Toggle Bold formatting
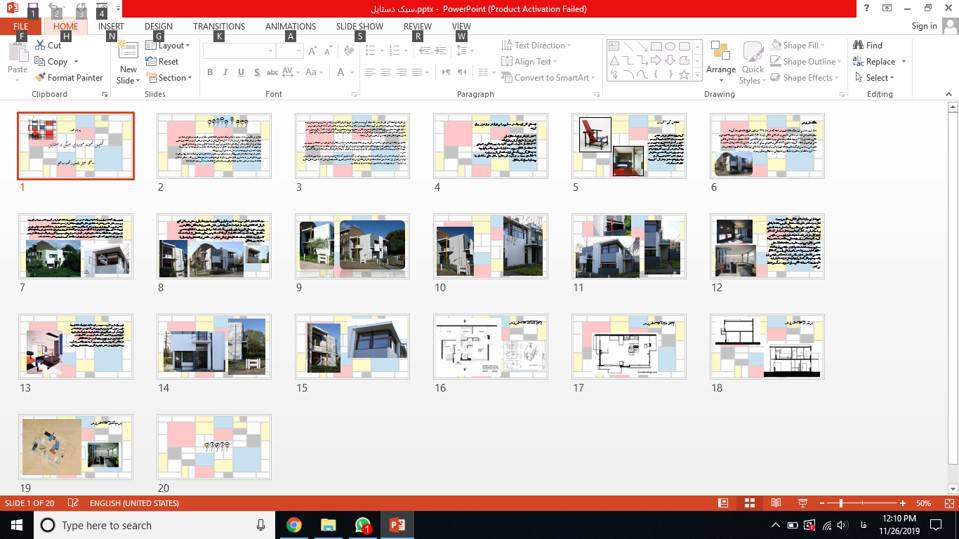This screenshot has height=539, width=959. click(210, 72)
